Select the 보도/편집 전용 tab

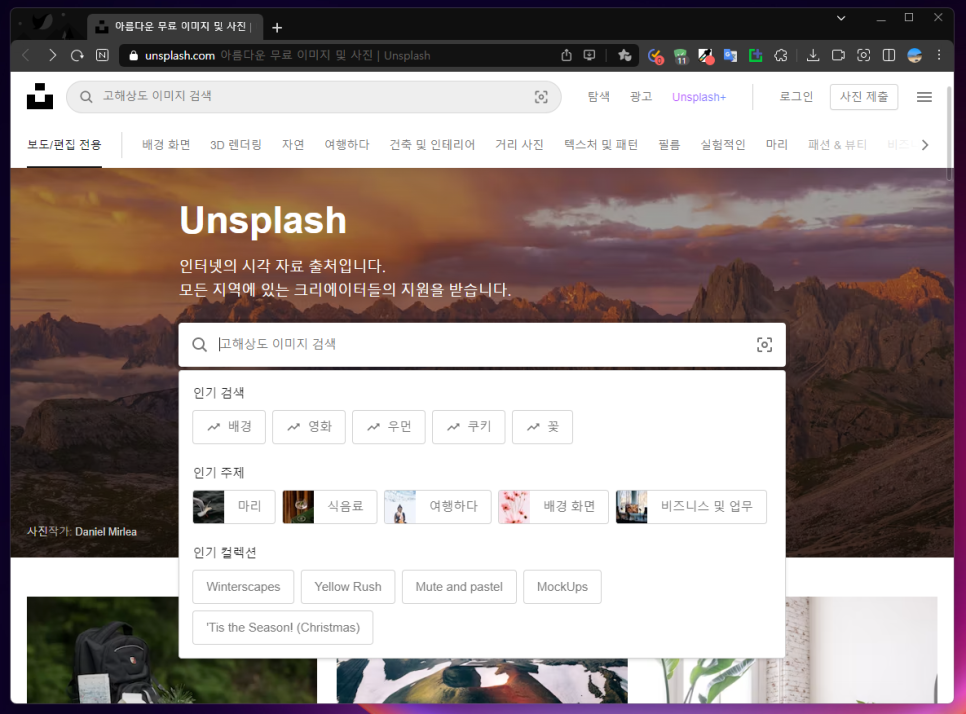[64, 145]
